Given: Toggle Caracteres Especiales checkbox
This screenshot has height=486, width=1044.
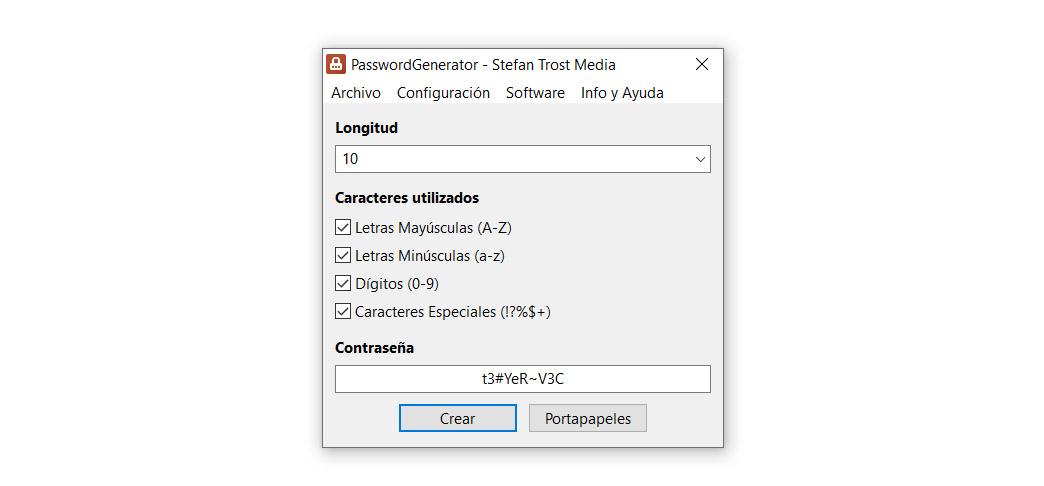Looking at the screenshot, I should [x=343, y=312].
